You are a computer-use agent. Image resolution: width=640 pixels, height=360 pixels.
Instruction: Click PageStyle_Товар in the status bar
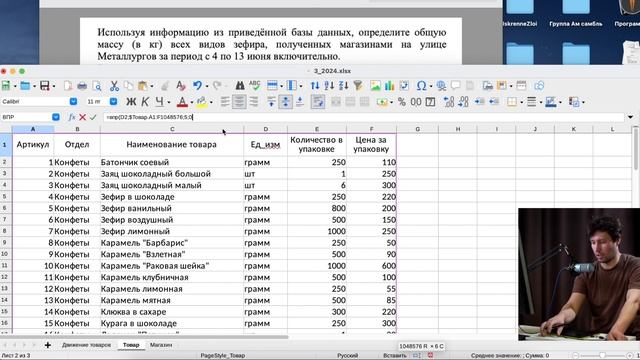pos(222,356)
